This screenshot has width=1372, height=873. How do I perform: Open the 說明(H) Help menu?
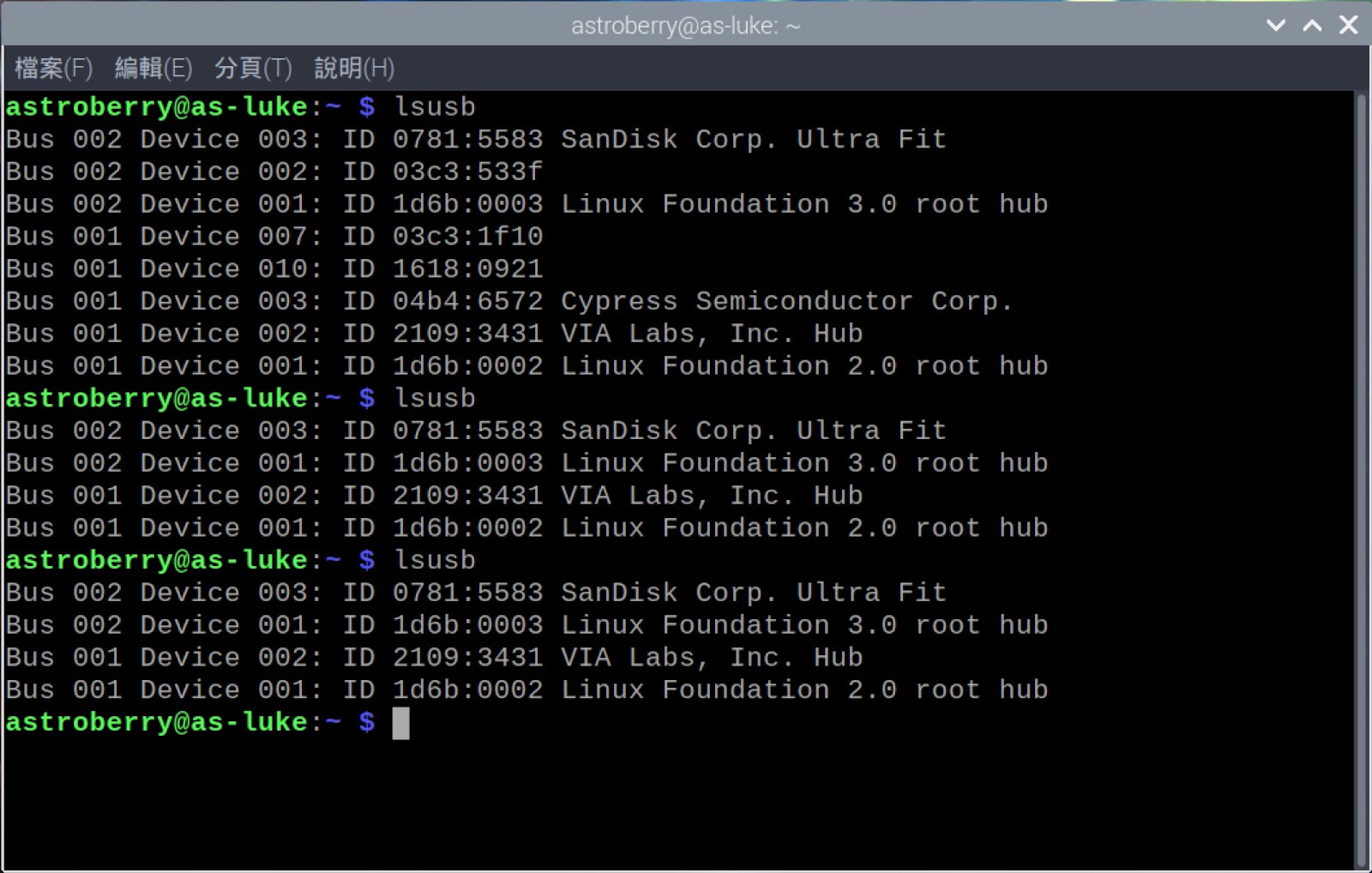pyautogui.click(x=354, y=68)
